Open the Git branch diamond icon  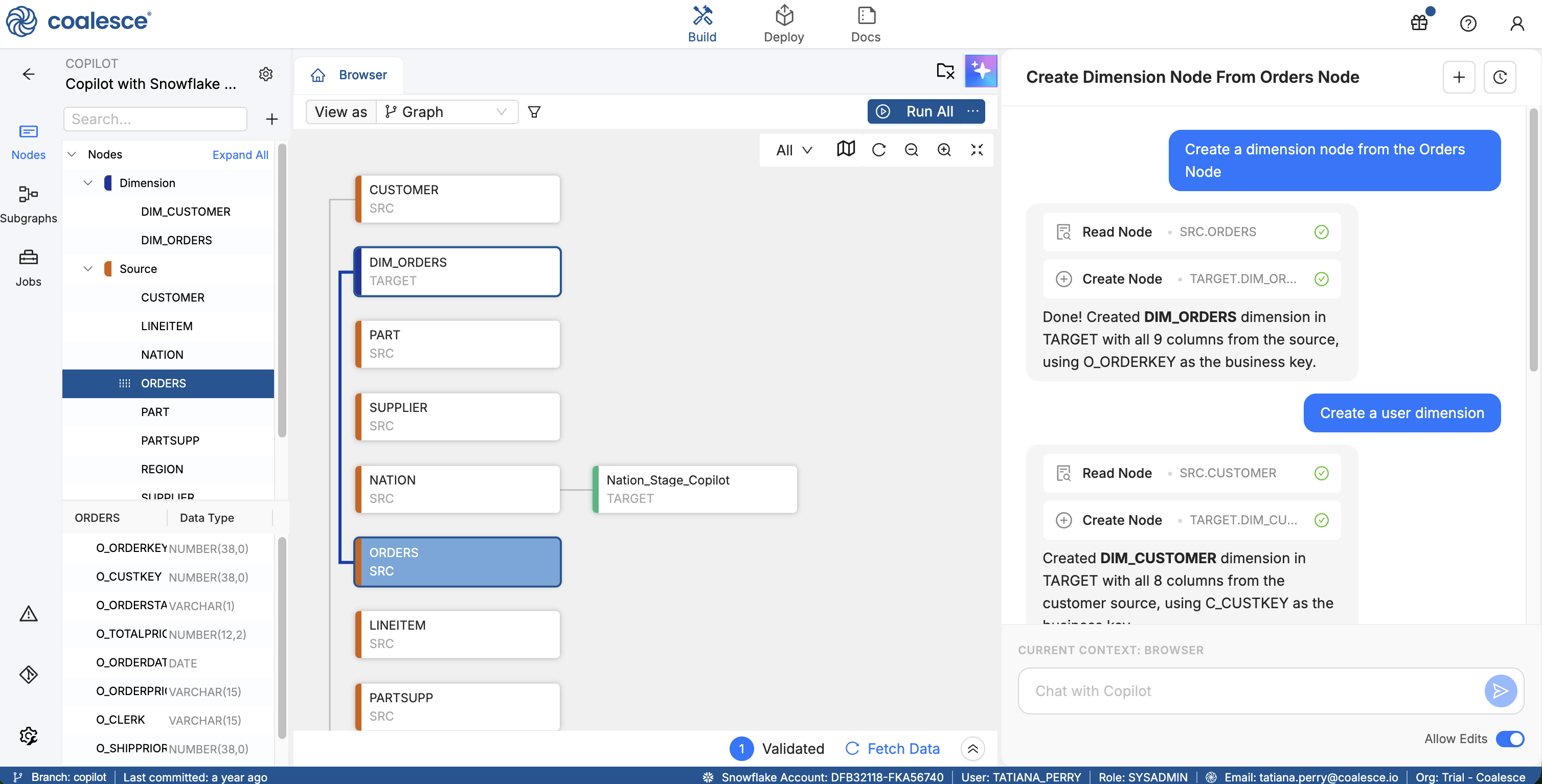click(28, 675)
